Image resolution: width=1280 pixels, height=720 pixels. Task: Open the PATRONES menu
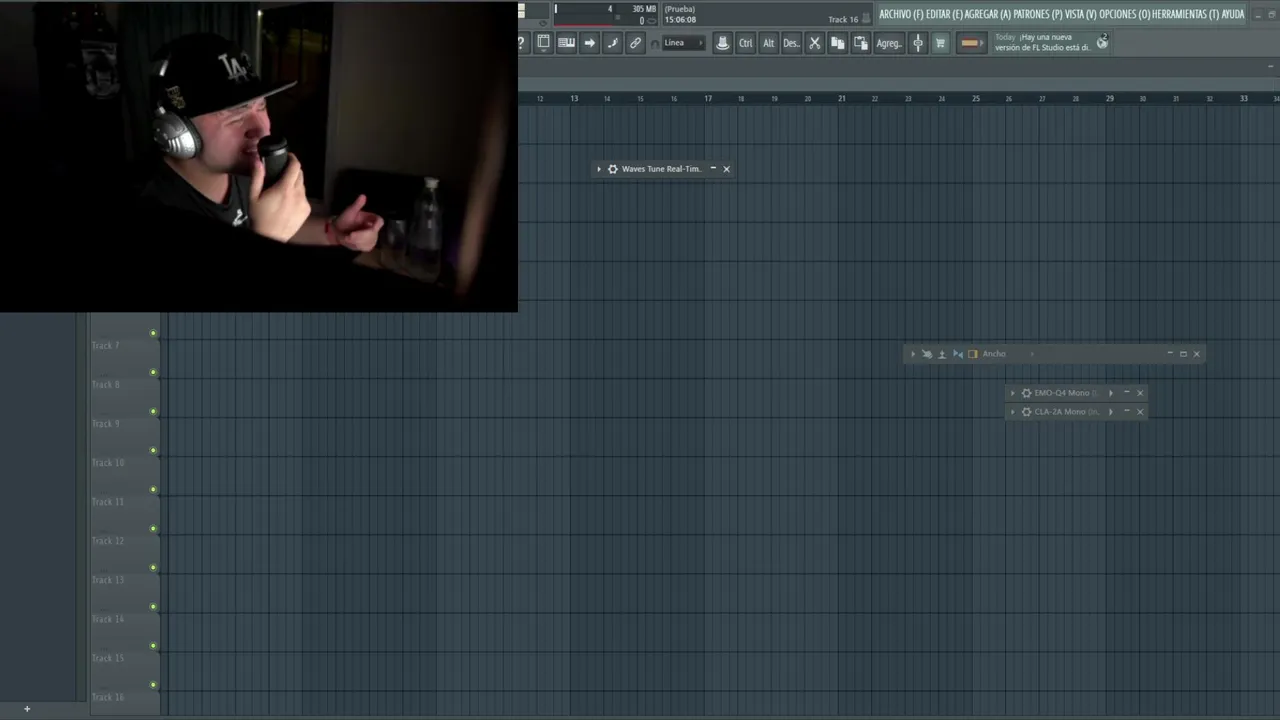(1038, 14)
